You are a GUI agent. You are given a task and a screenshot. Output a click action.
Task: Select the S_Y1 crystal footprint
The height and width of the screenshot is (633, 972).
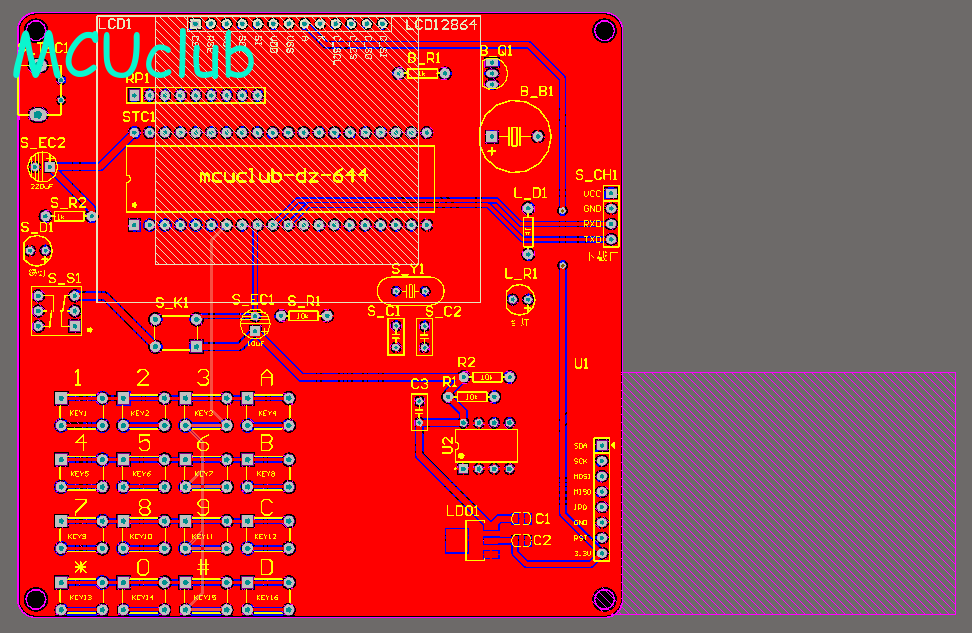pos(410,291)
